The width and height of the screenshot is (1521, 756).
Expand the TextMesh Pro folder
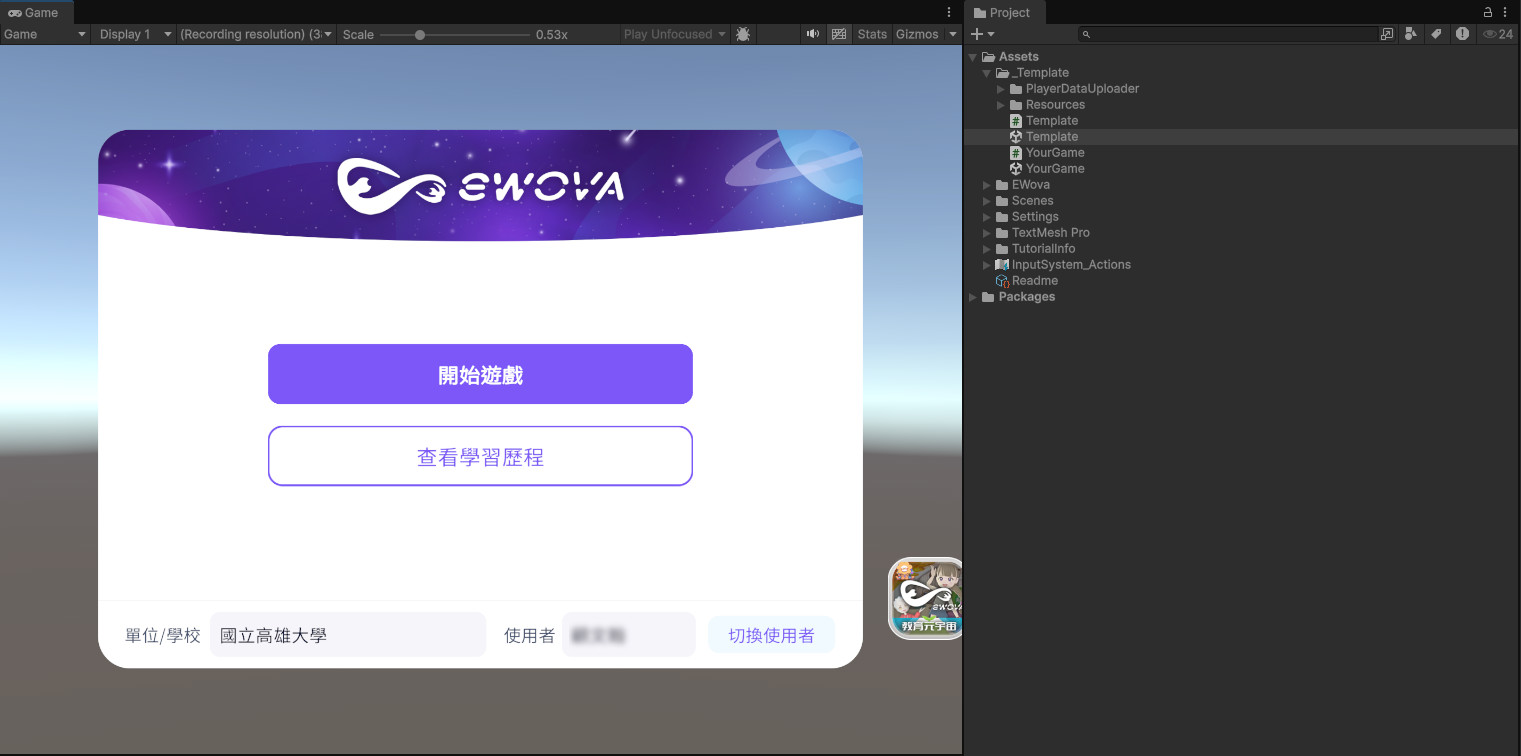pos(987,233)
